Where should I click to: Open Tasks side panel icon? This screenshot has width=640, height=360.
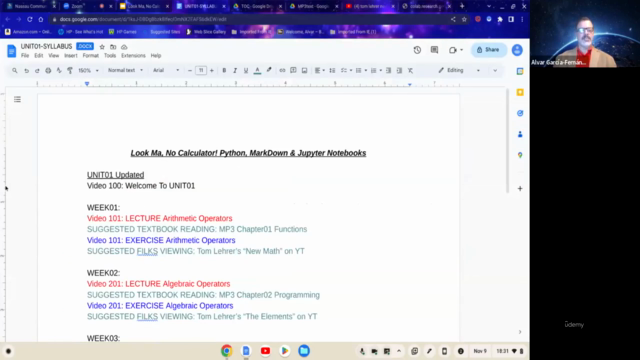520,113
